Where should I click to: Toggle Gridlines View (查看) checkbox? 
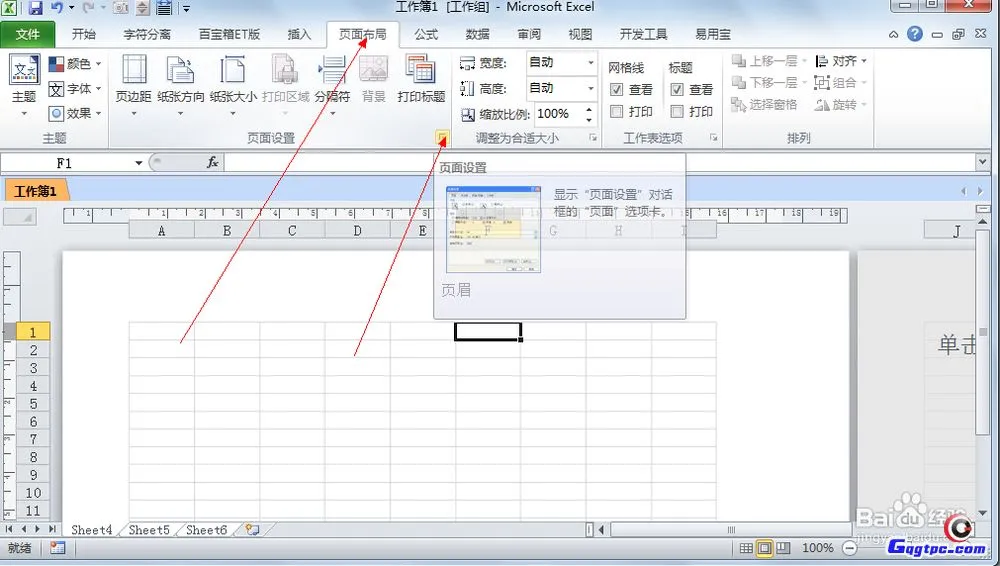point(616,90)
